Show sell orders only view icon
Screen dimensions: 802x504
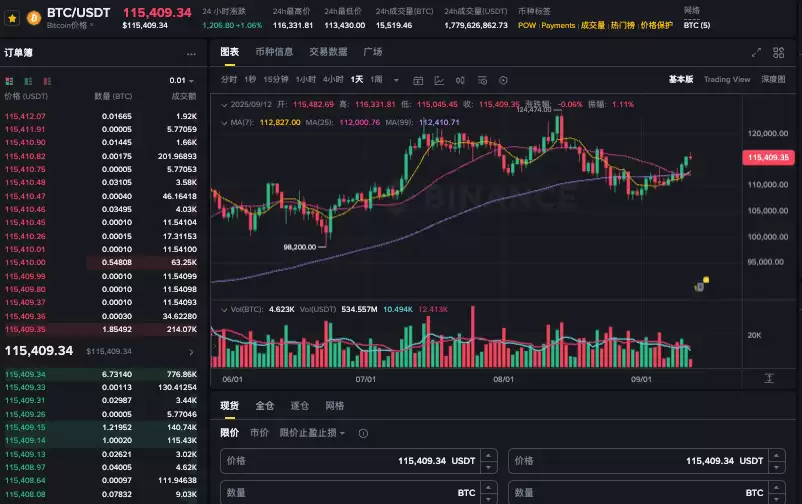(x=47, y=81)
